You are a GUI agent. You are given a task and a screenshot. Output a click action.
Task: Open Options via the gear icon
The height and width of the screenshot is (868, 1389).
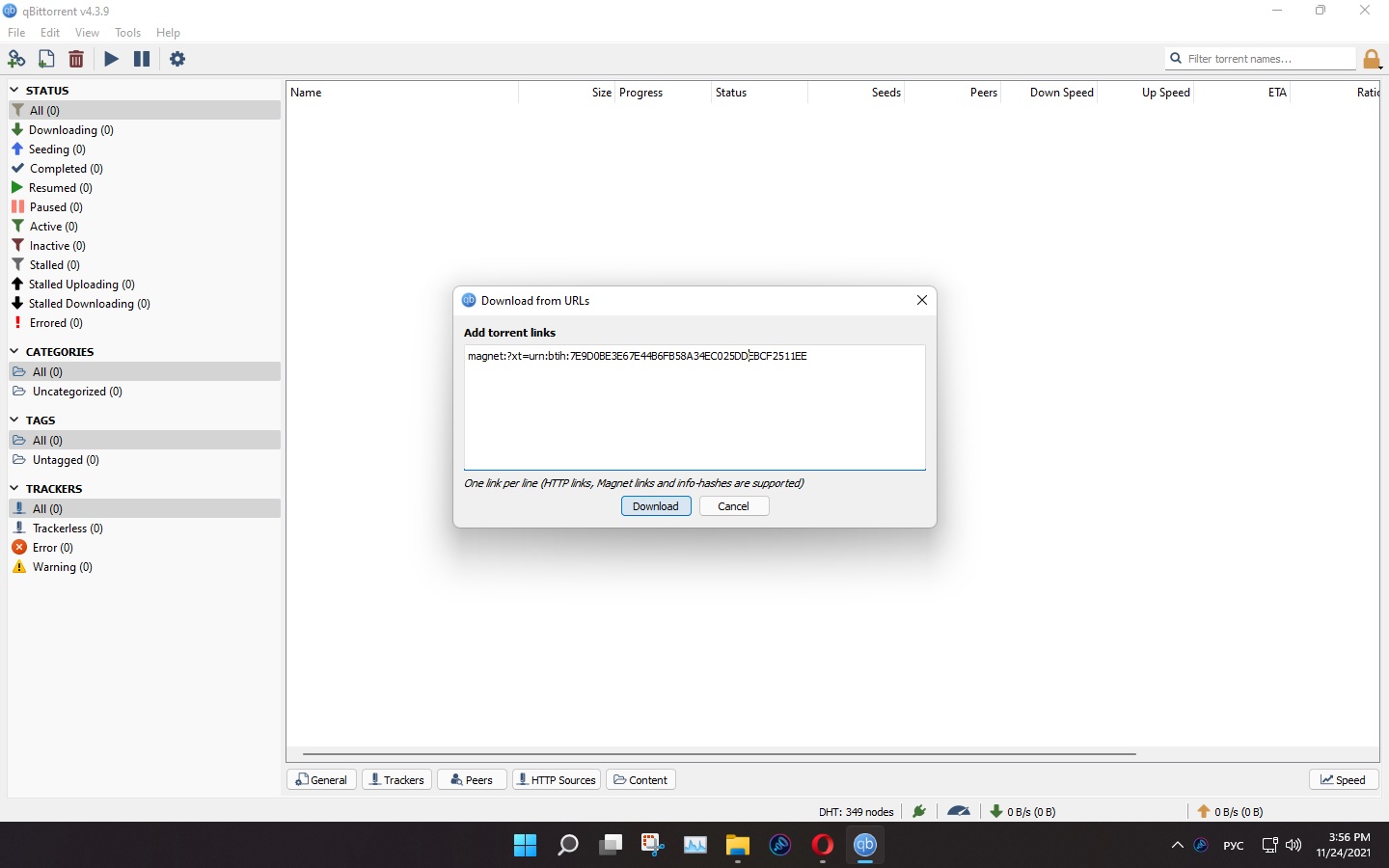point(177,59)
